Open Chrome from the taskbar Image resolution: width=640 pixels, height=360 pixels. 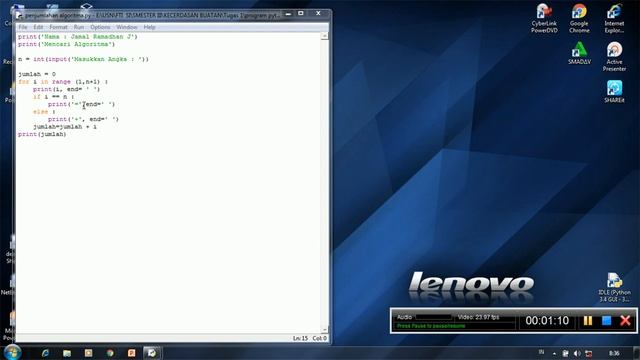[x=110, y=353]
